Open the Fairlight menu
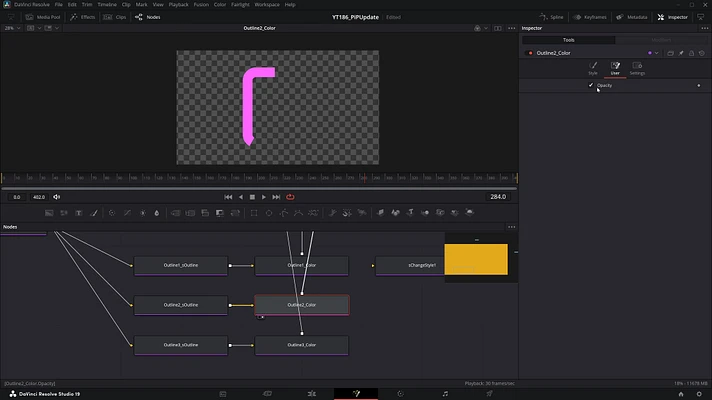This screenshot has height=400, width=712. [240, 5]
